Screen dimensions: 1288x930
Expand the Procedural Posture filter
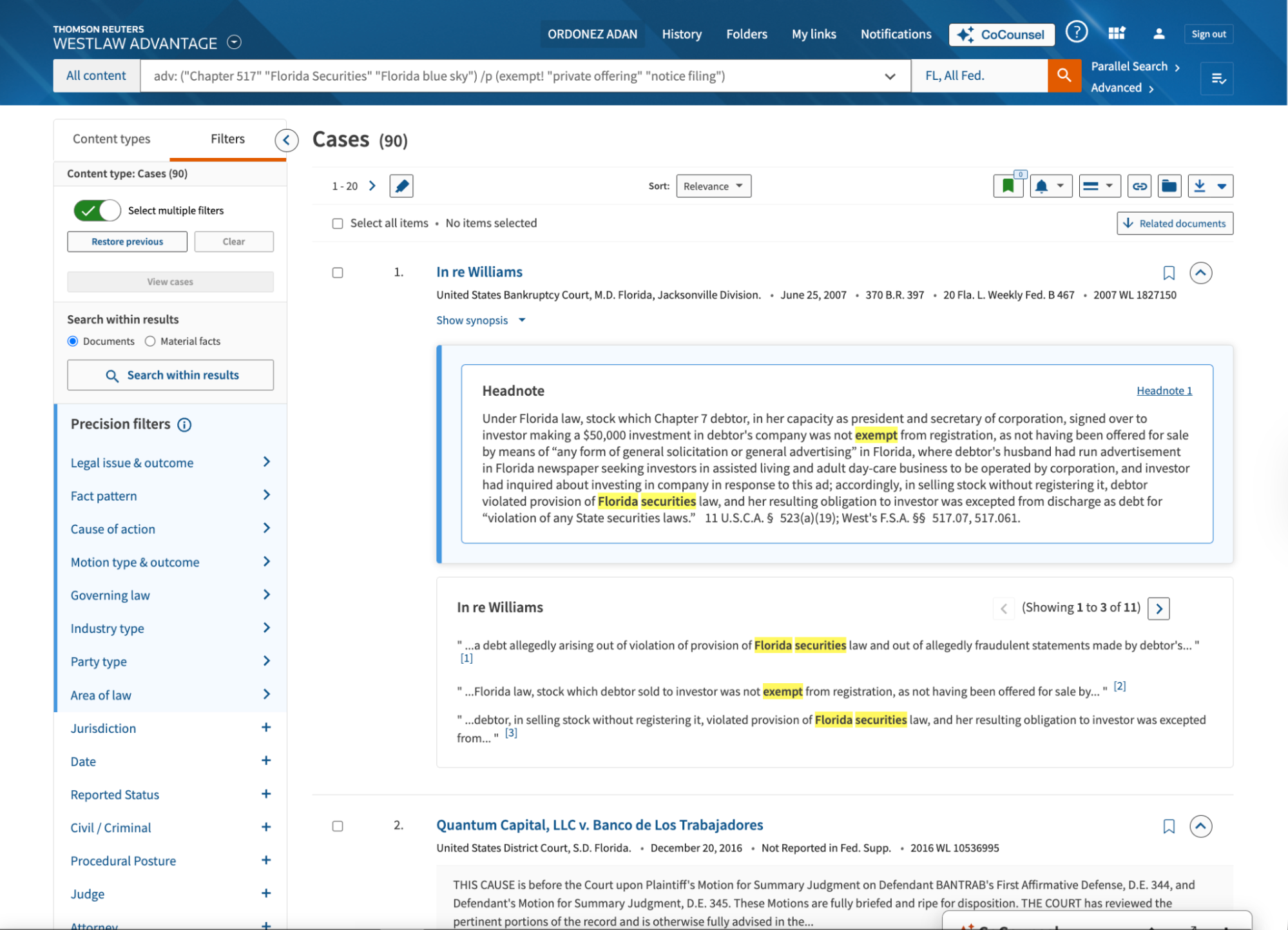click(x=171, y=861)
